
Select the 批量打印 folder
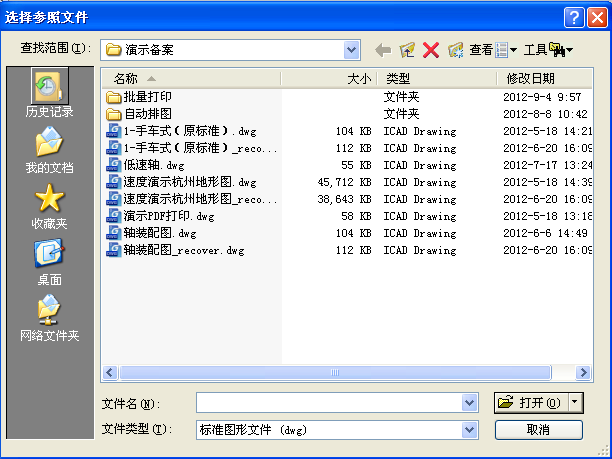pyautogui.click(x=146, y=97)
